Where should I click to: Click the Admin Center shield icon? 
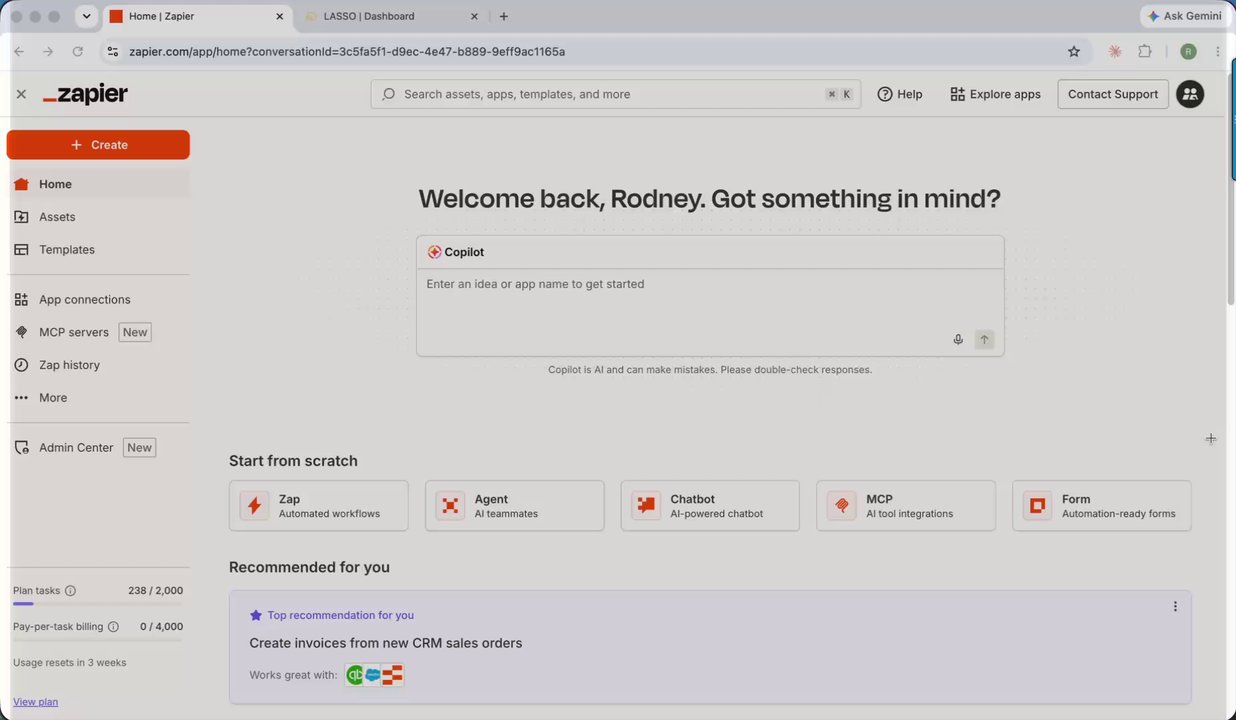21,448
